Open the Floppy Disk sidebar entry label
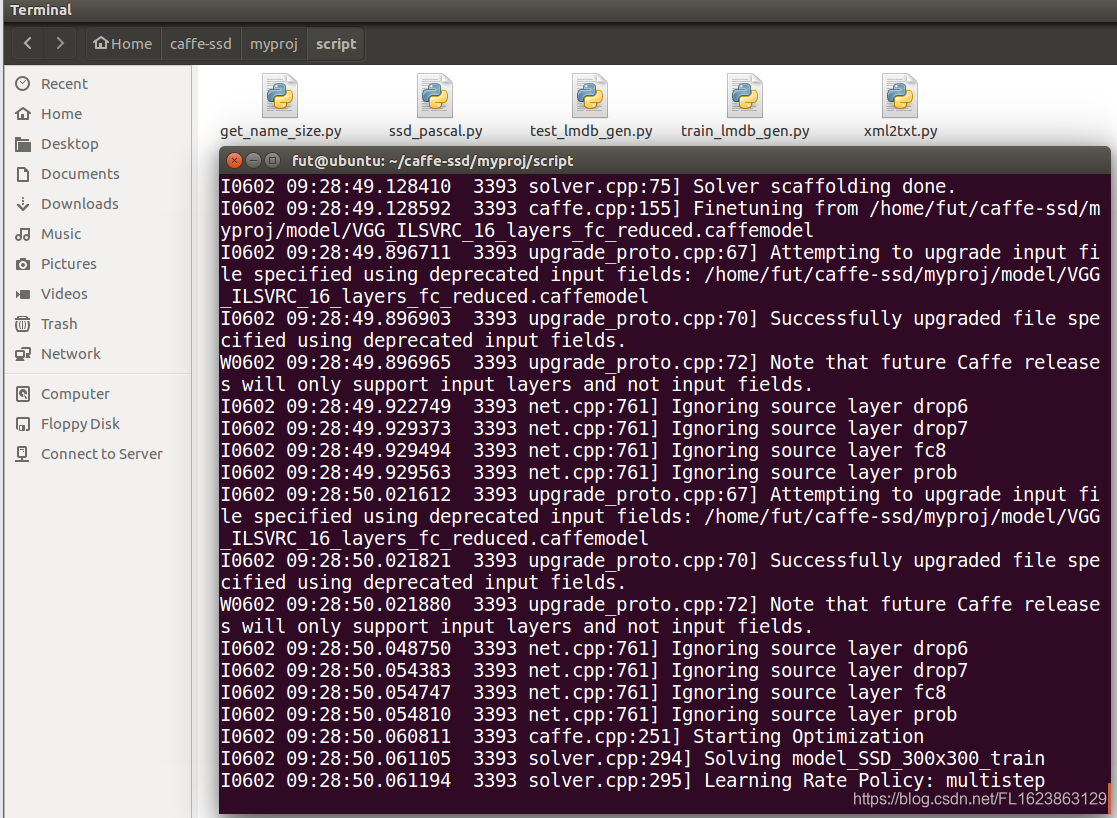Screen dimensions: 1117x818 [x=80, y=424]
